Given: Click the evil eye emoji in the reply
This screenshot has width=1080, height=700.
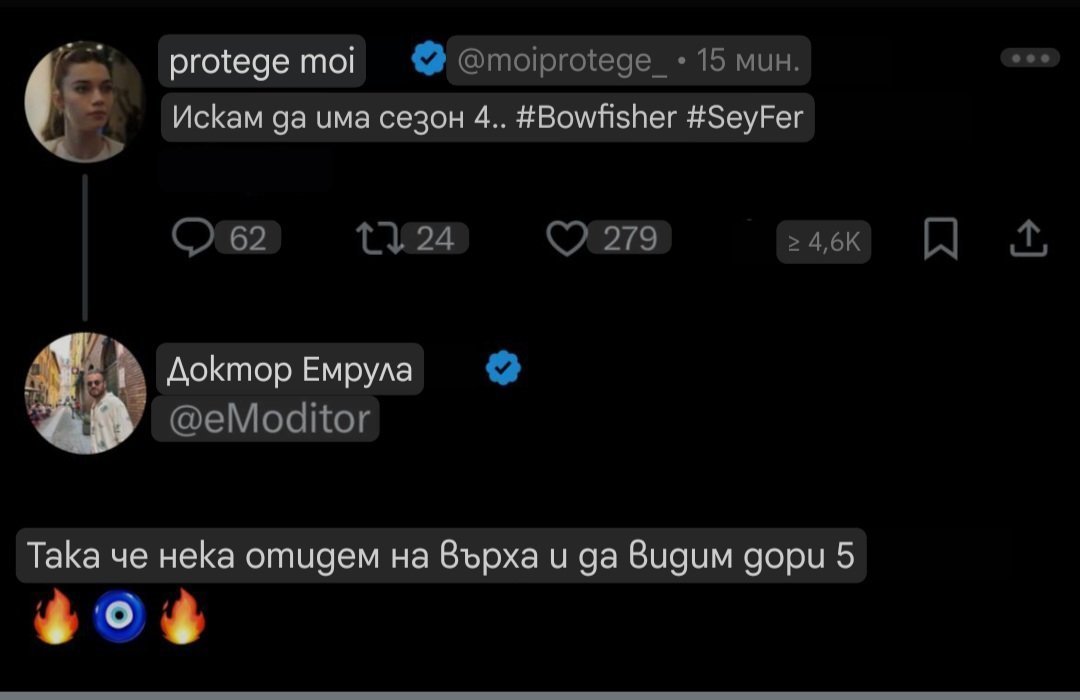Looking at the screenshot, I should pos(119,616).
